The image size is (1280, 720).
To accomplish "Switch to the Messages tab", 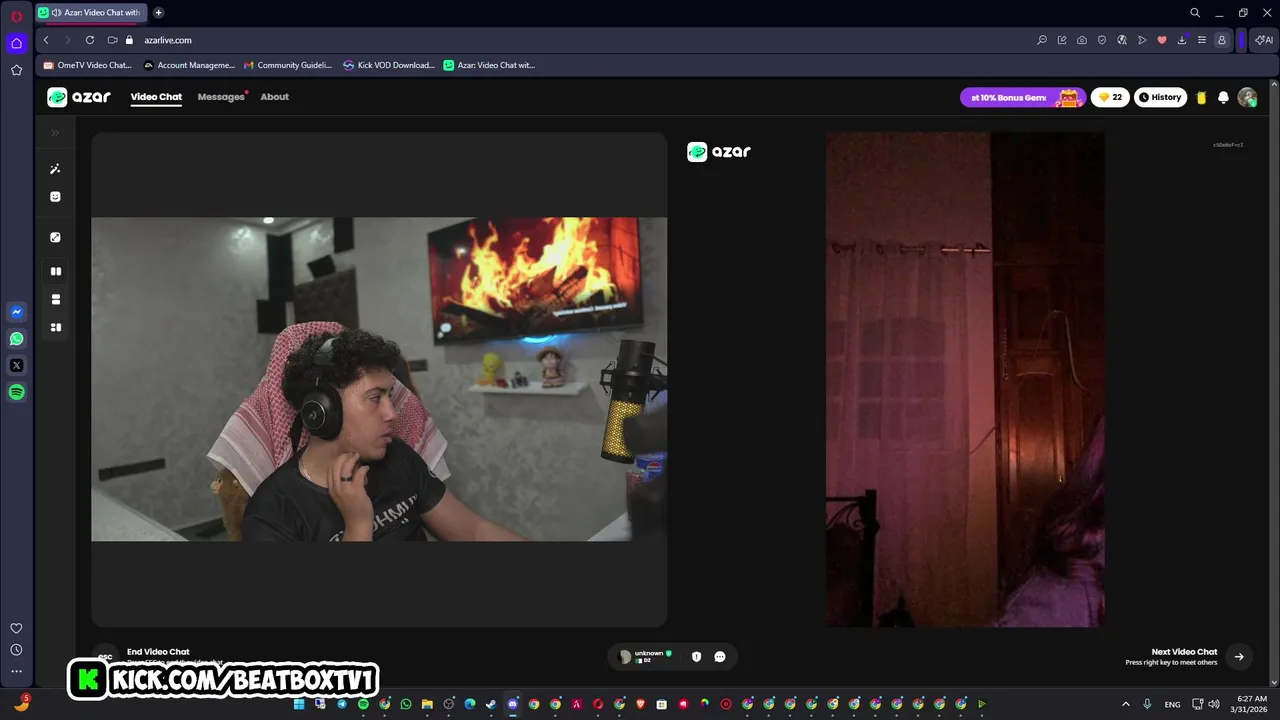I will point(221,97).
